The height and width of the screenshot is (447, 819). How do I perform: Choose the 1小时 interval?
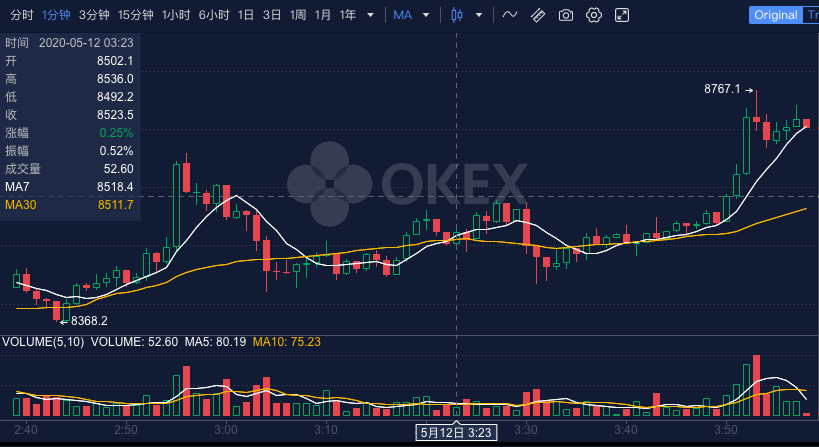pyautogui.click(x=176, y=15)
